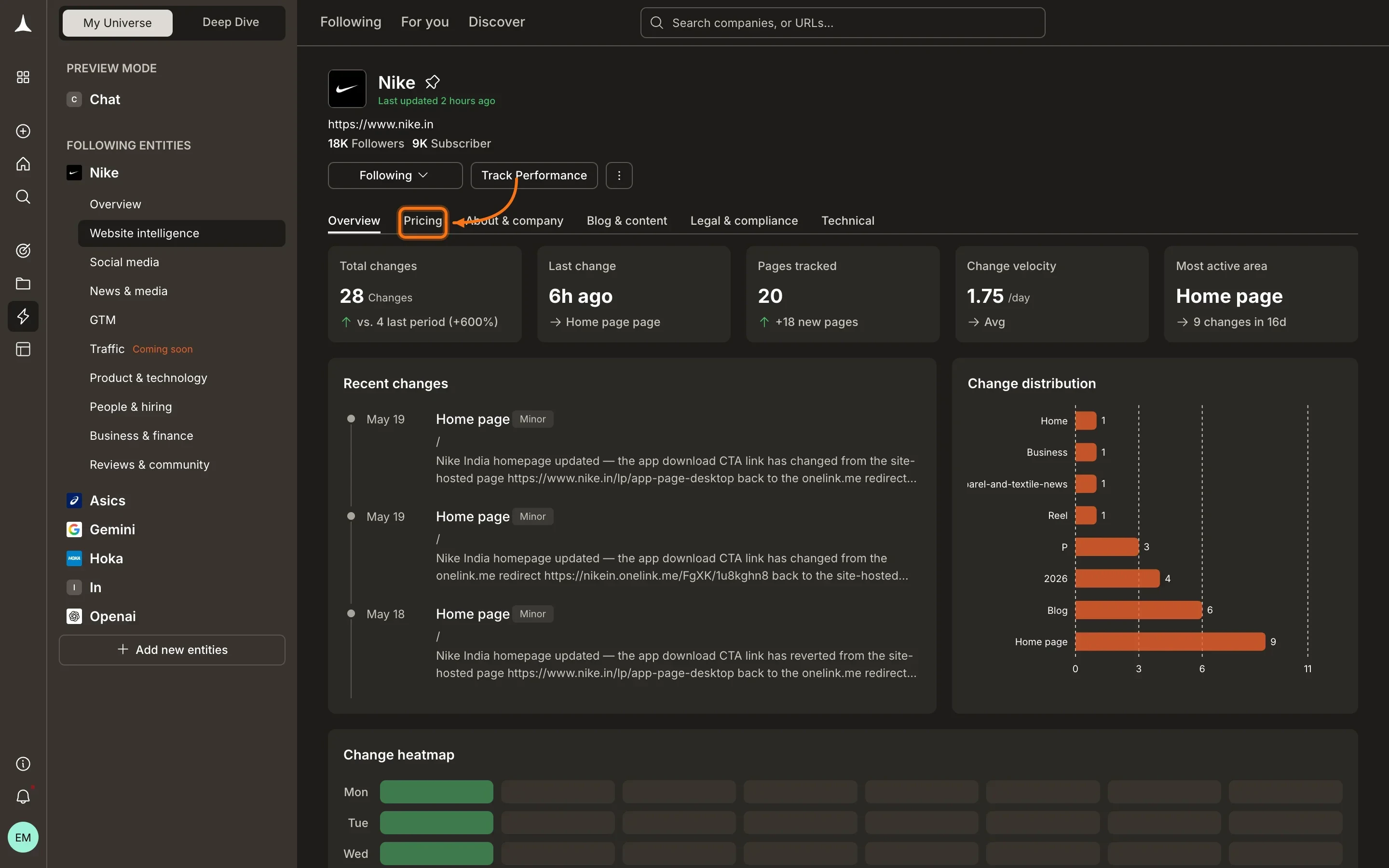The height and width of the screenshot is (868, 1389).
Task: Open People & hiring in sidebar
Action: [x=181, y=407]
